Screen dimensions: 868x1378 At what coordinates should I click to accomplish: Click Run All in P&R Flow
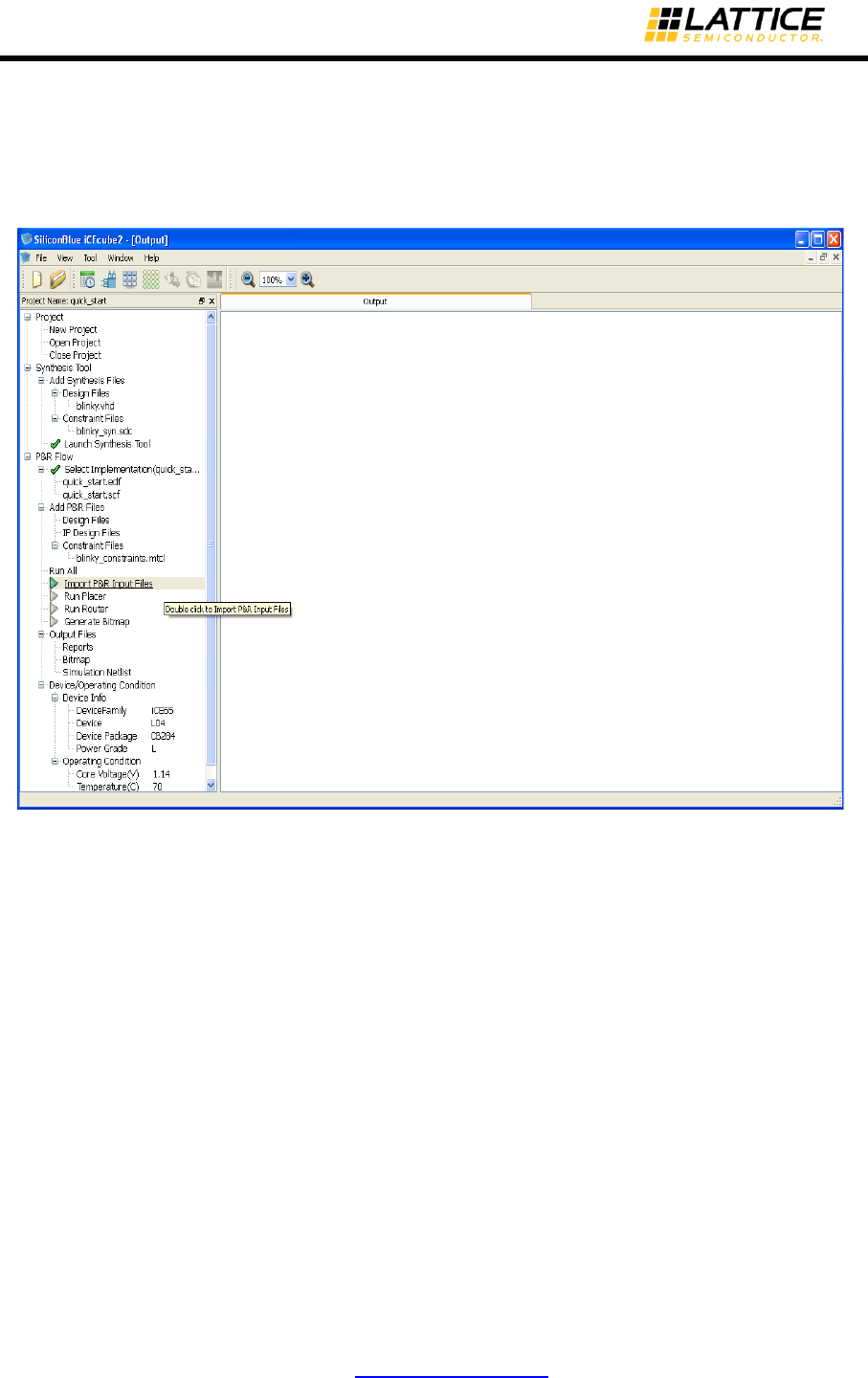(63, 571)
